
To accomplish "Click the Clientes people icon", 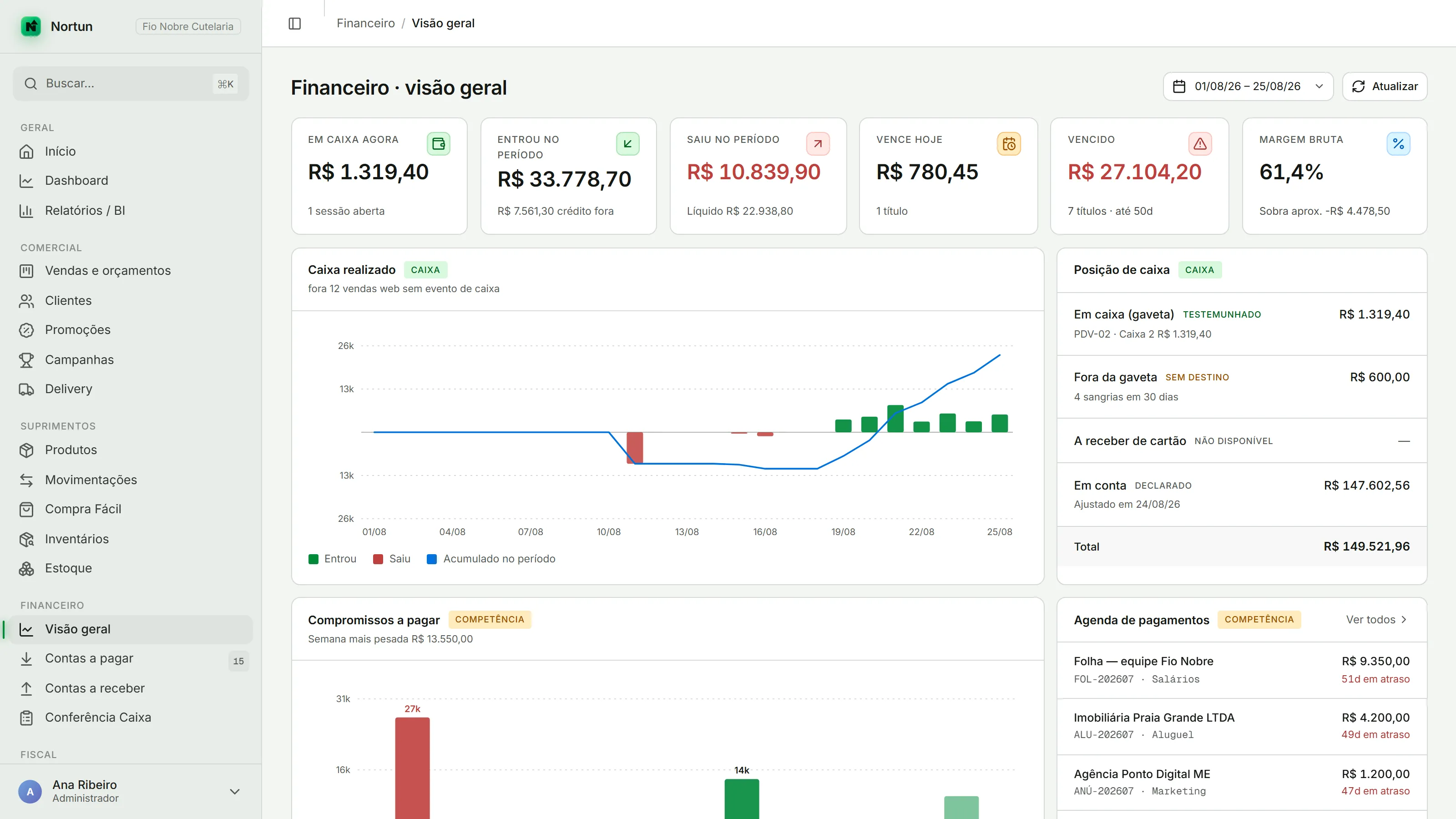I will point(26,301).
